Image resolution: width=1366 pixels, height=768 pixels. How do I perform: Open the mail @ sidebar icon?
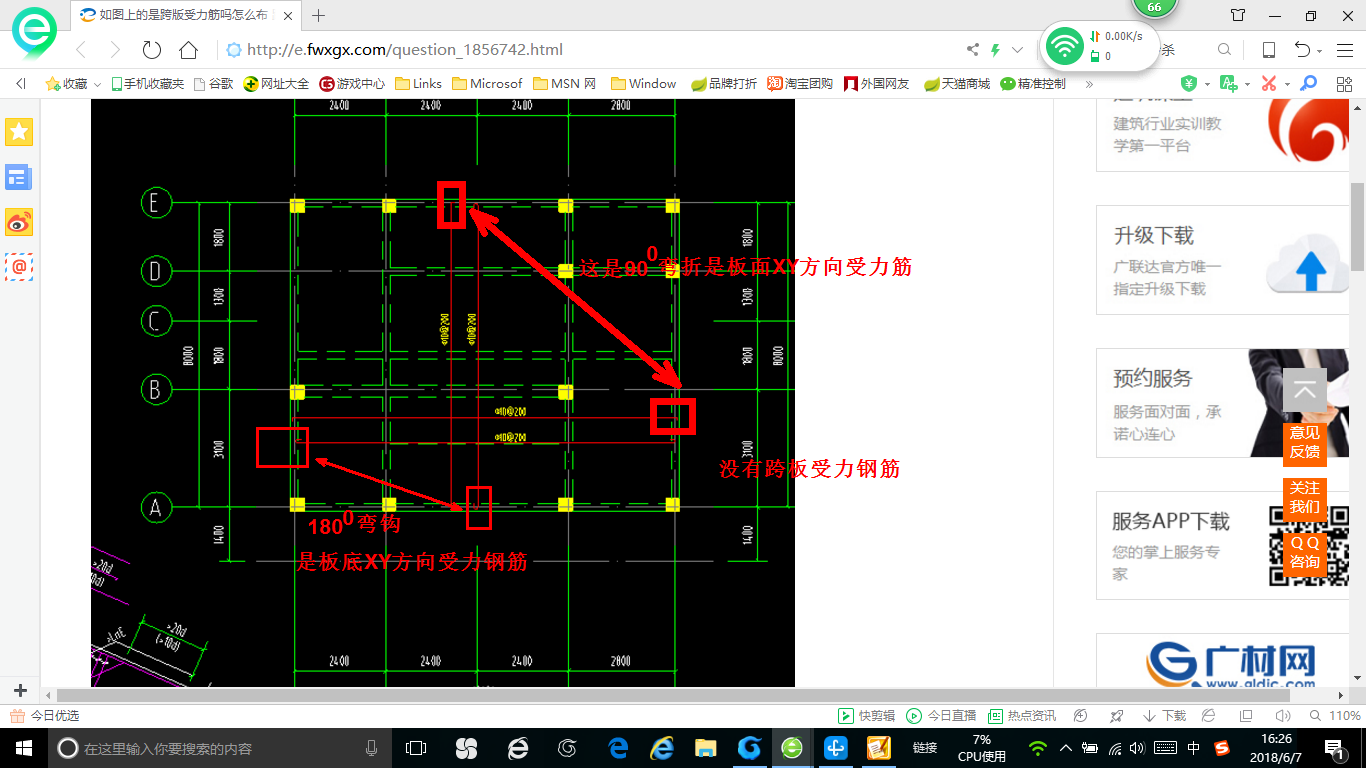(x=19, y=267)
